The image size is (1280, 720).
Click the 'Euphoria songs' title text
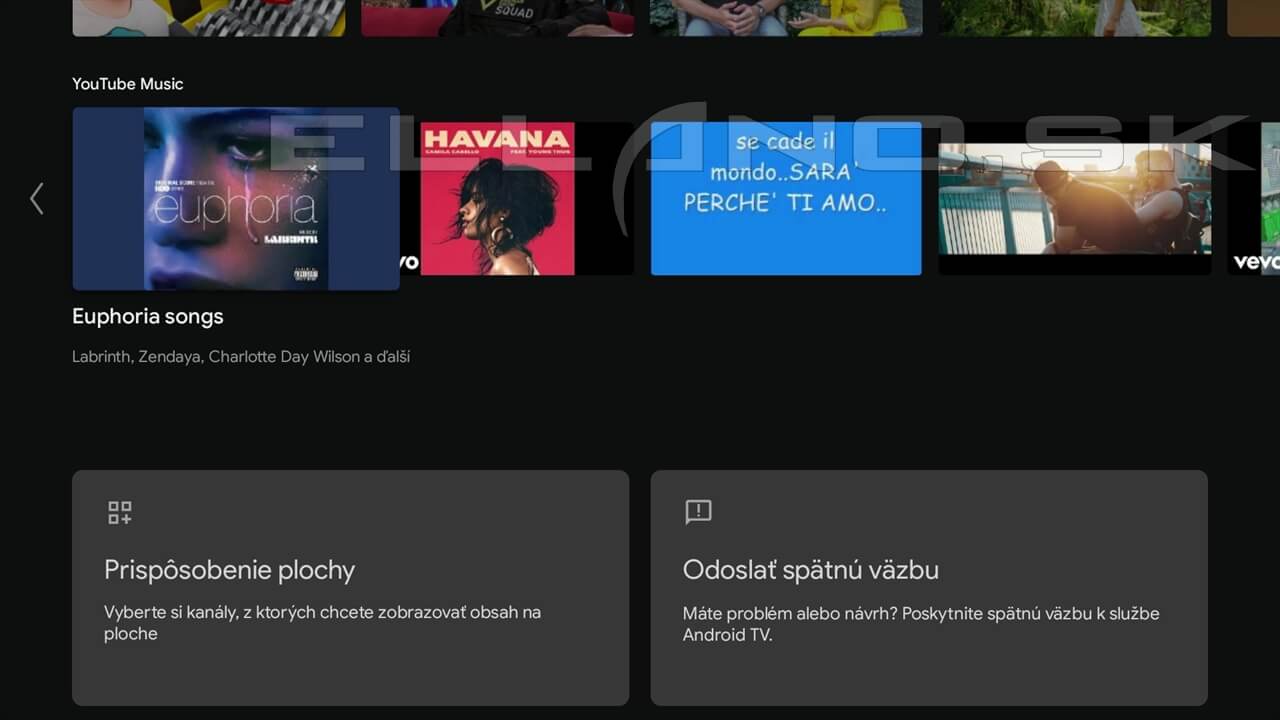click(148, 317)
